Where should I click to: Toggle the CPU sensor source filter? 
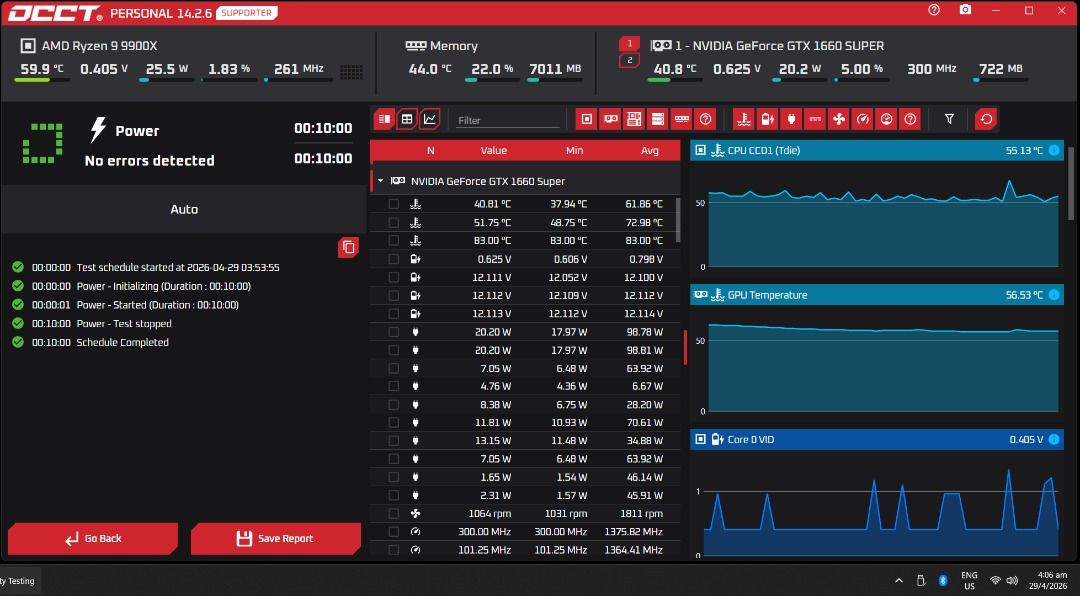click(x=586, y=119)
